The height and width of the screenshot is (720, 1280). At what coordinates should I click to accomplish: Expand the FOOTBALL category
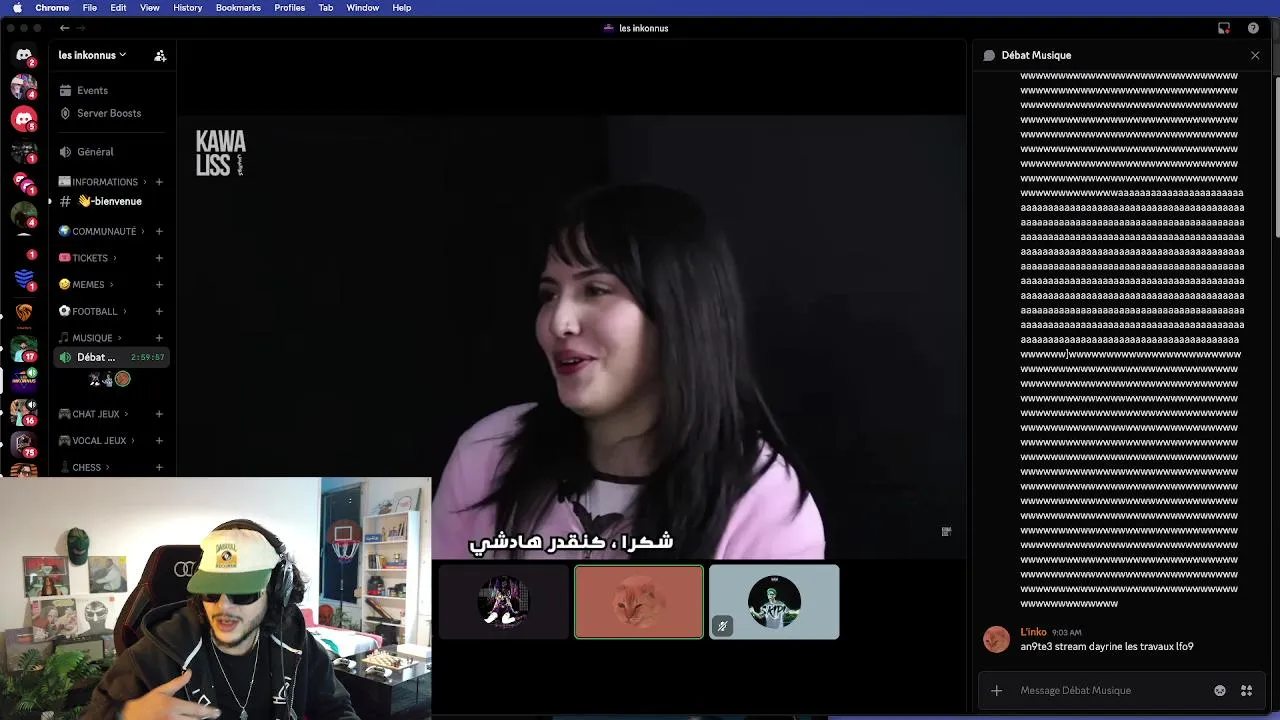click(x=92, y=311)
